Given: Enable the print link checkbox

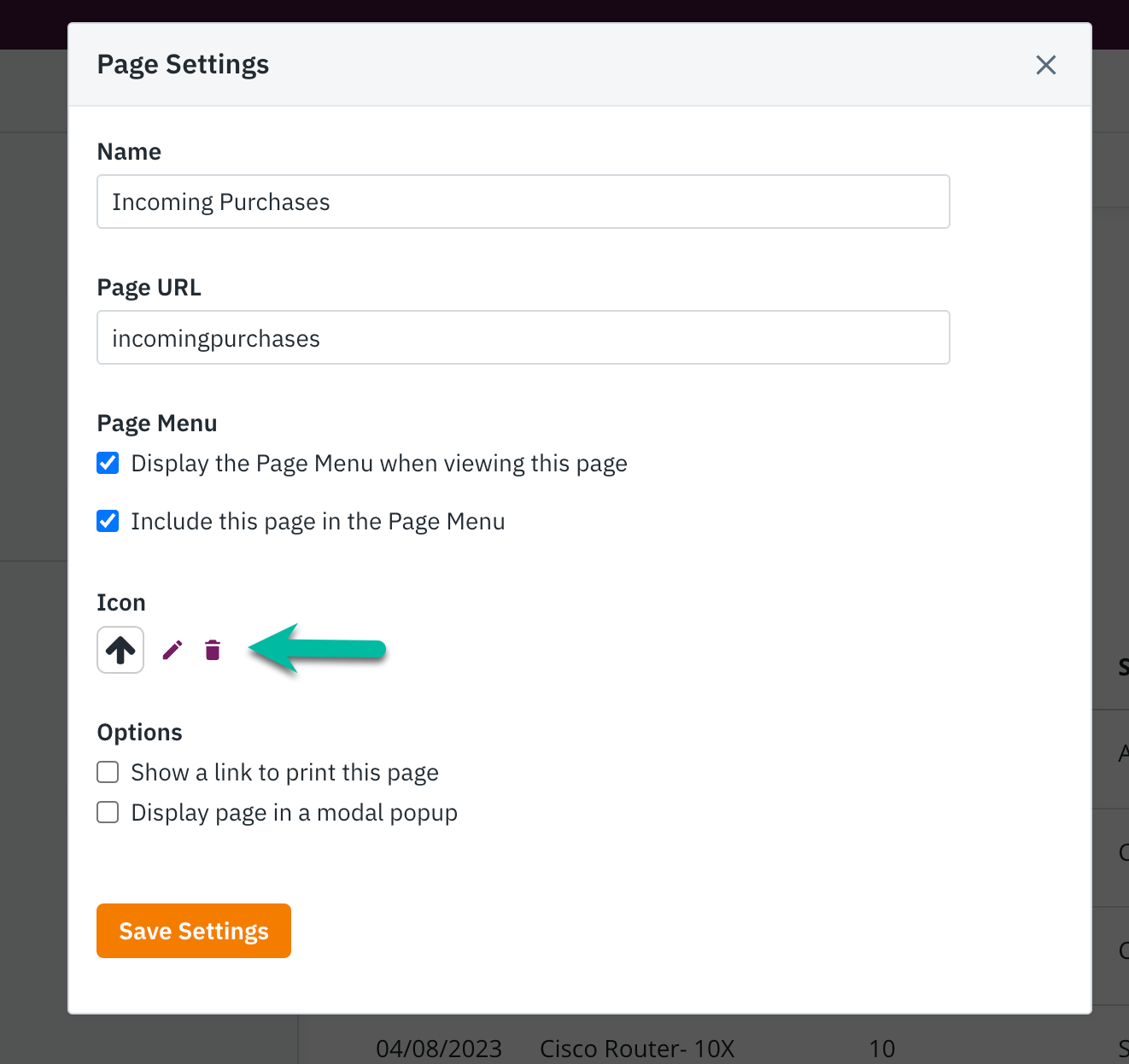Looking at the screenshot, I should 108,772.
